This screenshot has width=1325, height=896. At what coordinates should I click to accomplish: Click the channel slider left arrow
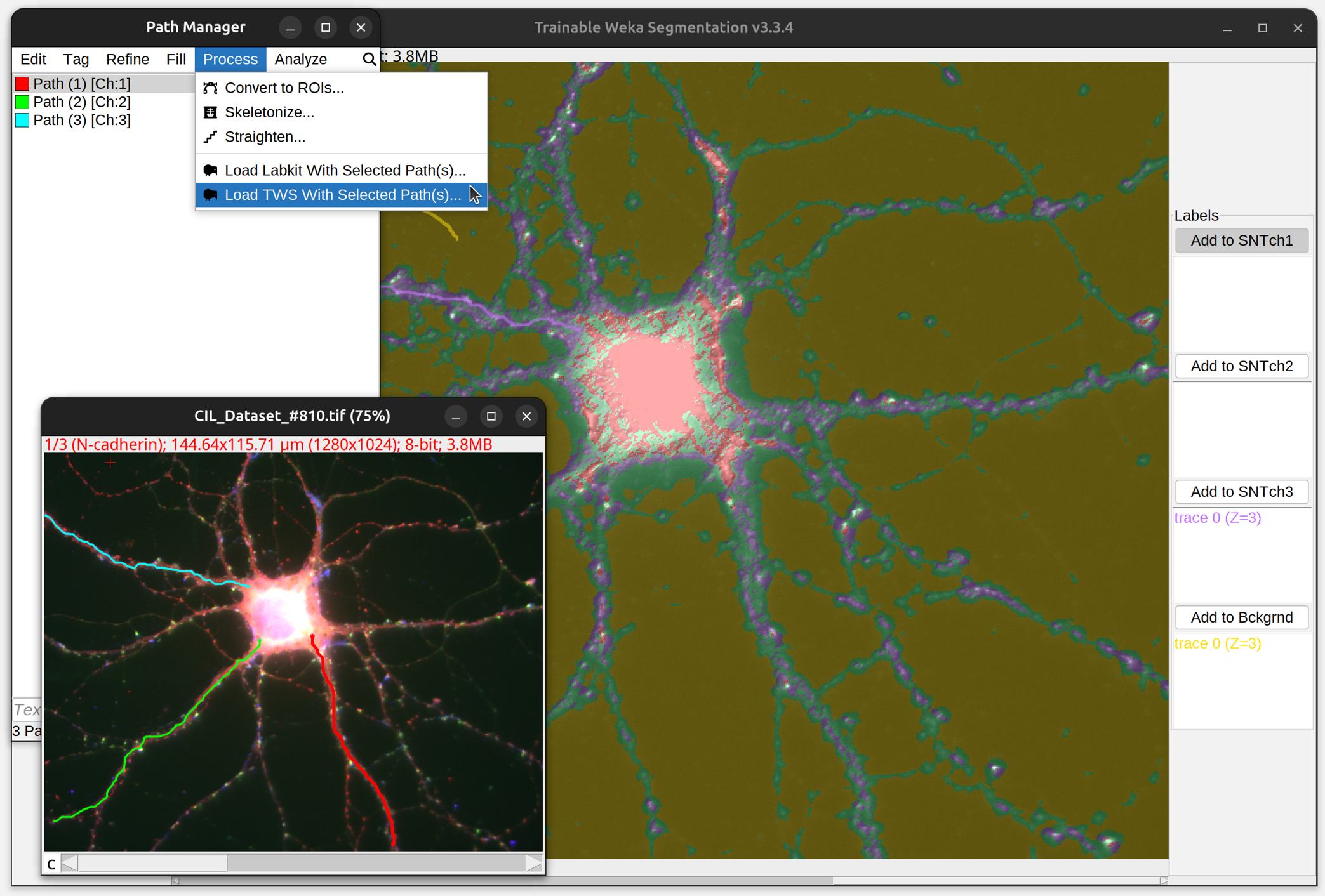click(x=70, y=863)
